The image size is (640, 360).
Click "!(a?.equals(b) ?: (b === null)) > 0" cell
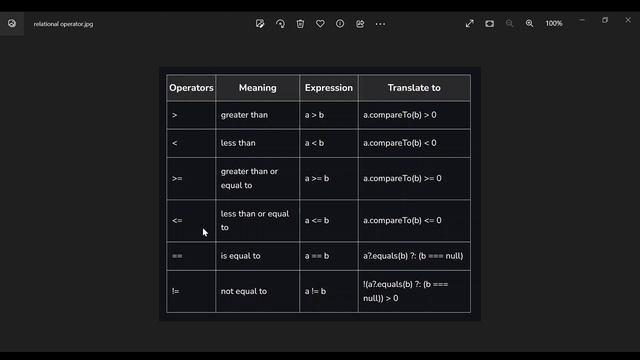[414, 291]
